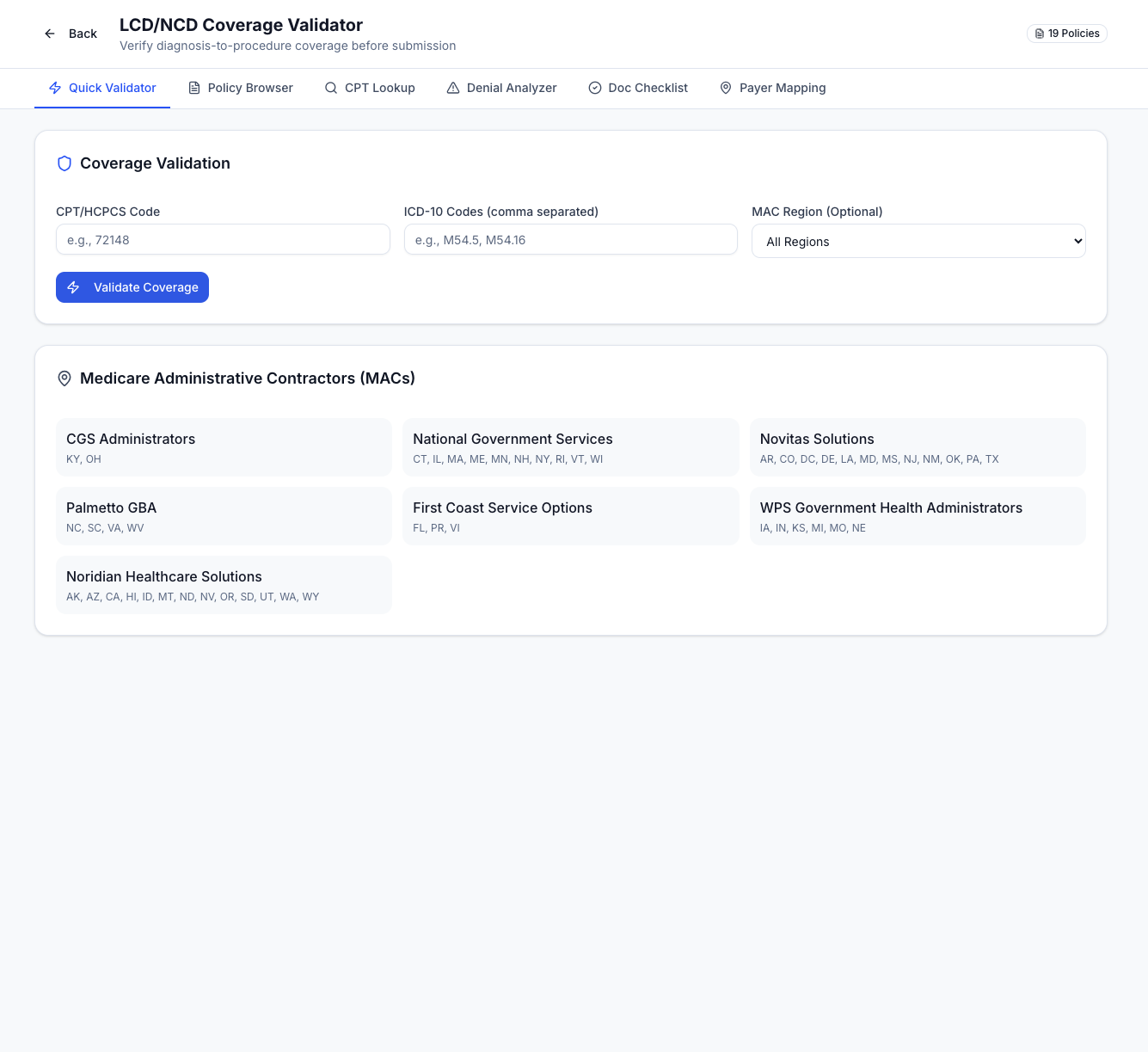Click the magnifier icon on CPT Lookup tab
This screenshot has width=1148, height=1052.
point(331,88)
